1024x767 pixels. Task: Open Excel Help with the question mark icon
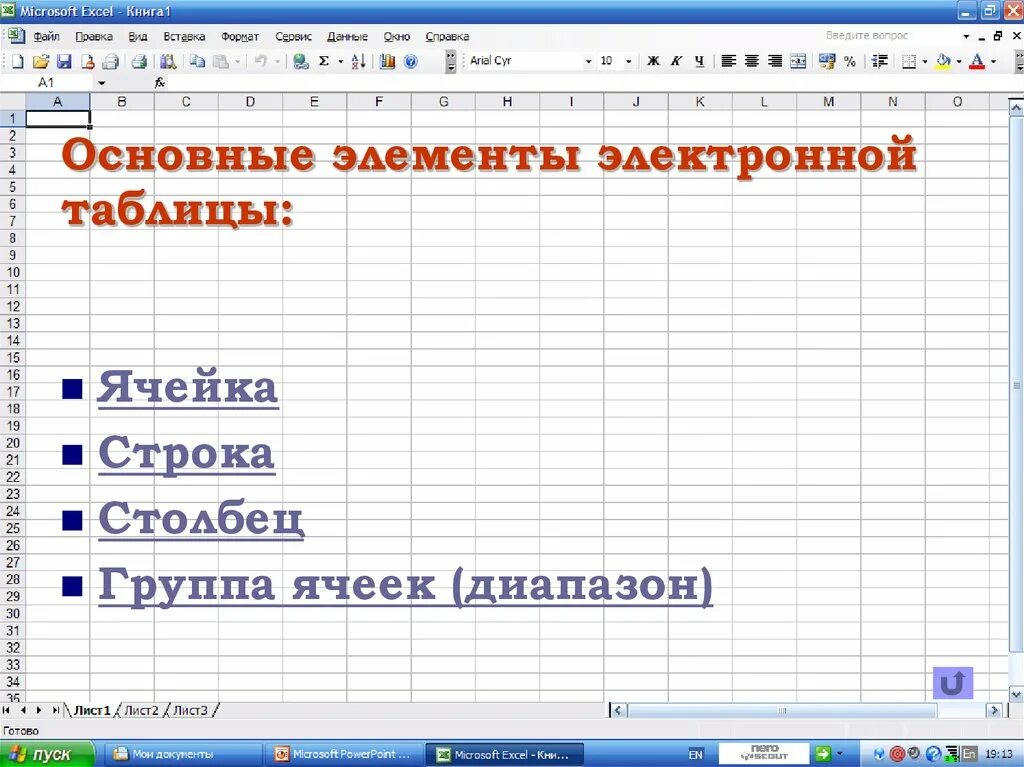411,61
